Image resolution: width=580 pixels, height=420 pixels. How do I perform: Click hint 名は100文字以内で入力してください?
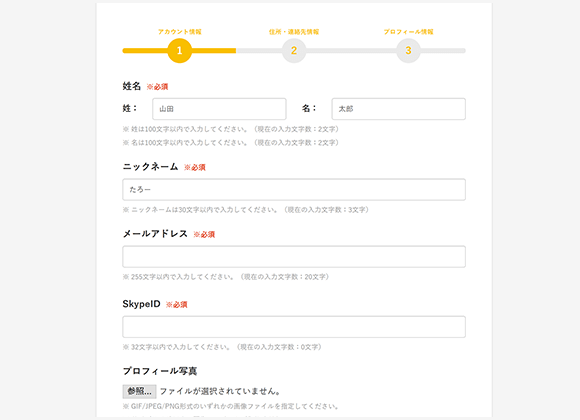[x=231, y=142]
